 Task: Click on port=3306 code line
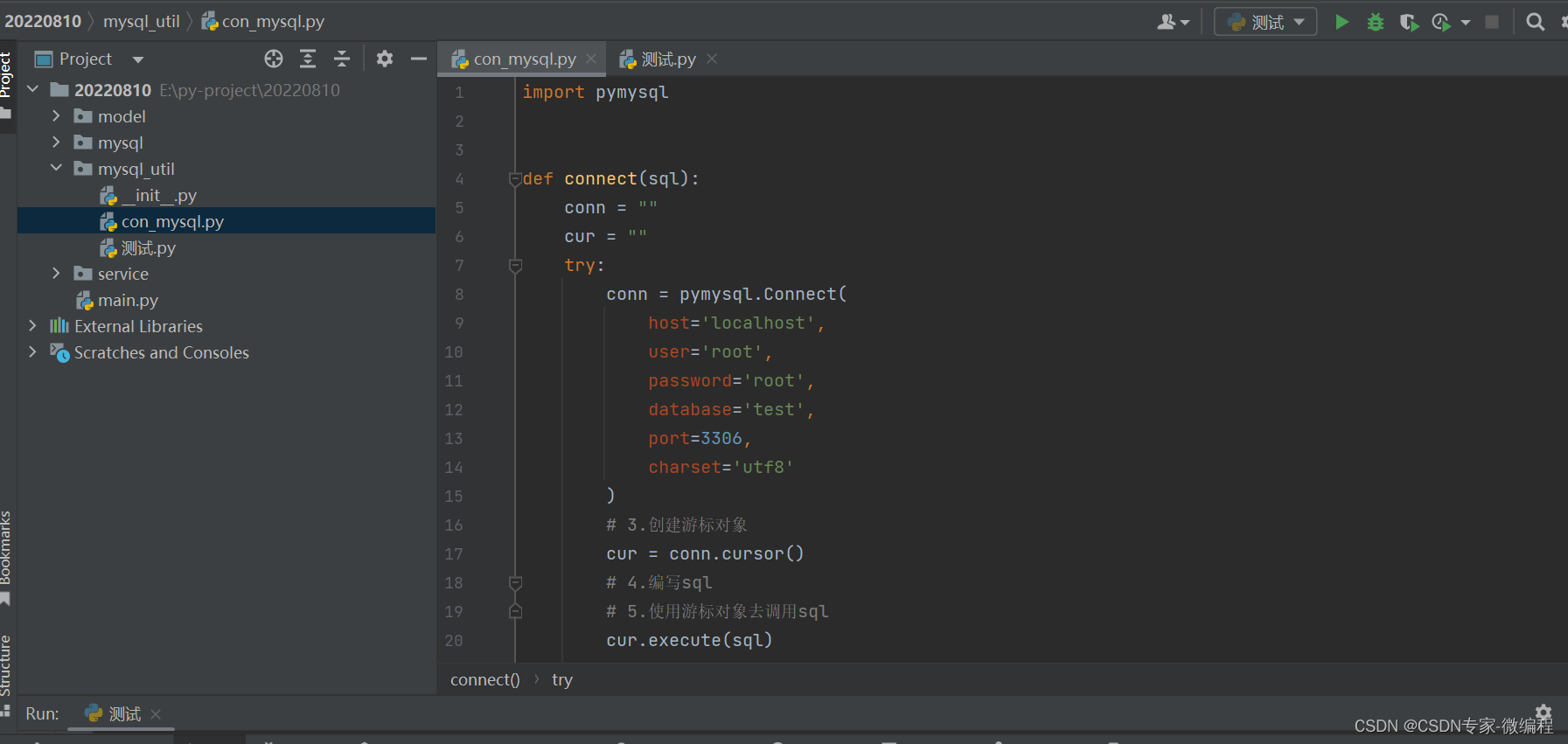pos(700,438)
